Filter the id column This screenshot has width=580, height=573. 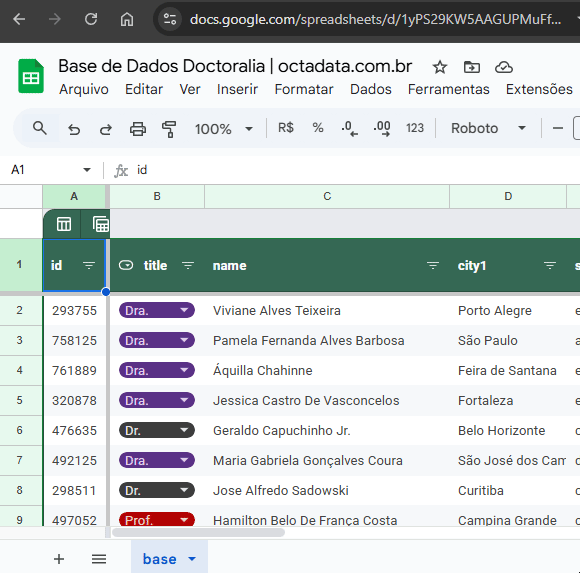pyautogui.click(x=89, y=265)
